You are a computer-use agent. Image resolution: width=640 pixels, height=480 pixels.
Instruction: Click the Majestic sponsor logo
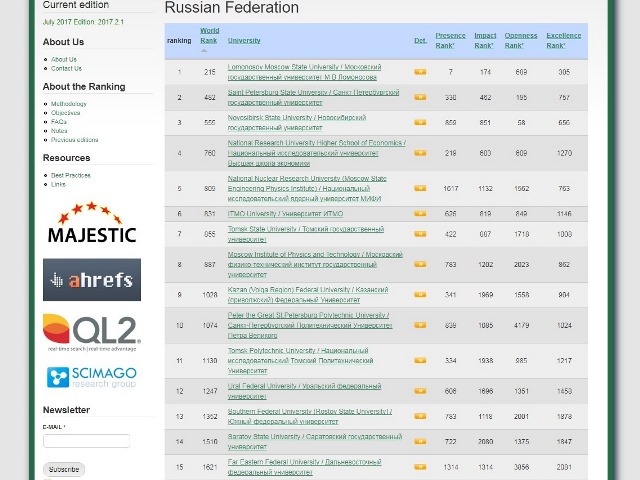point(92,224)
